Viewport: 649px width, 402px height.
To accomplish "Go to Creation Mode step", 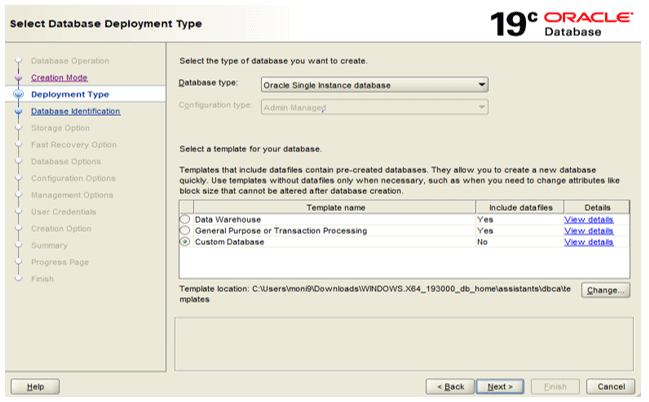I will (x=59, y=77).
